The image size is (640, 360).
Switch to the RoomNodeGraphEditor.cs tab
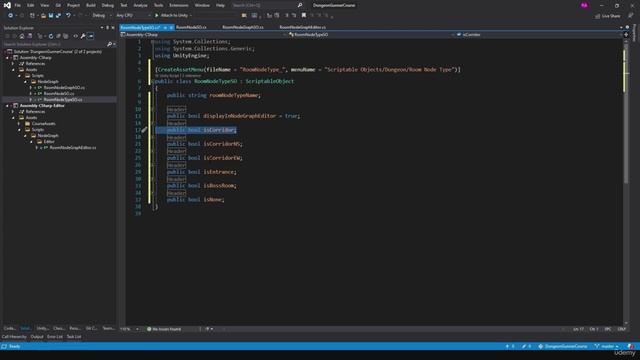point(302,27)
